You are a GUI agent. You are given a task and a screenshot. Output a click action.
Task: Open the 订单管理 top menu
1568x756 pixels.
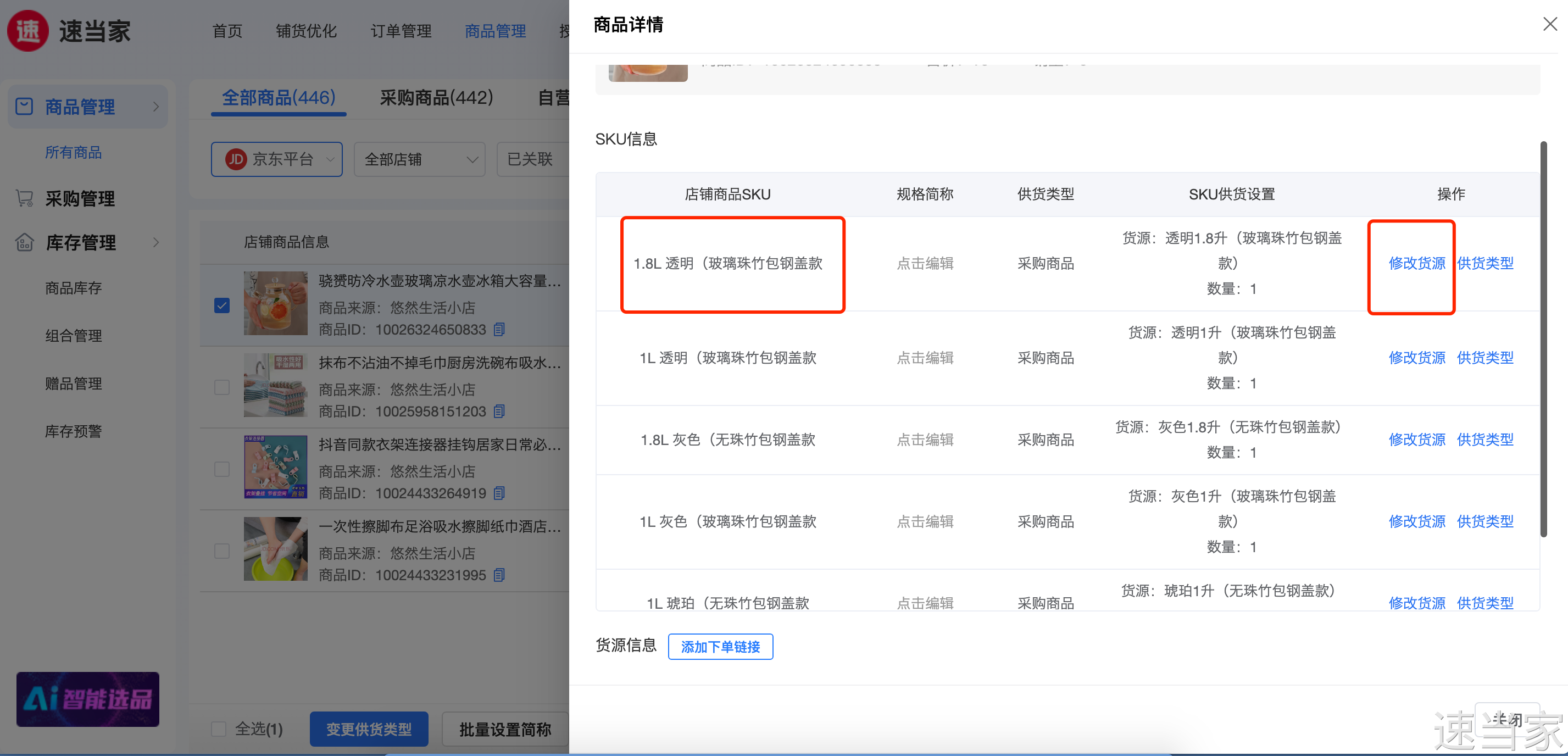coord(401,30)
